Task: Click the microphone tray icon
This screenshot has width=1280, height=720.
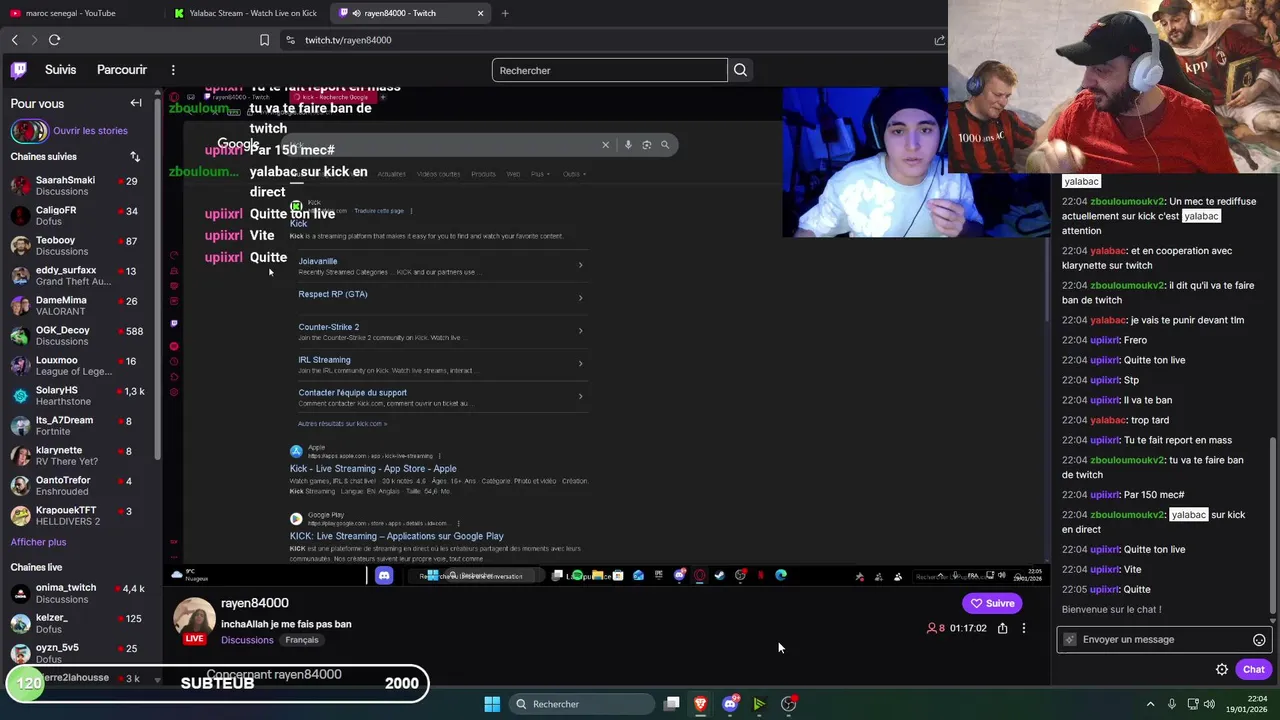Action: pos(1171,704)
